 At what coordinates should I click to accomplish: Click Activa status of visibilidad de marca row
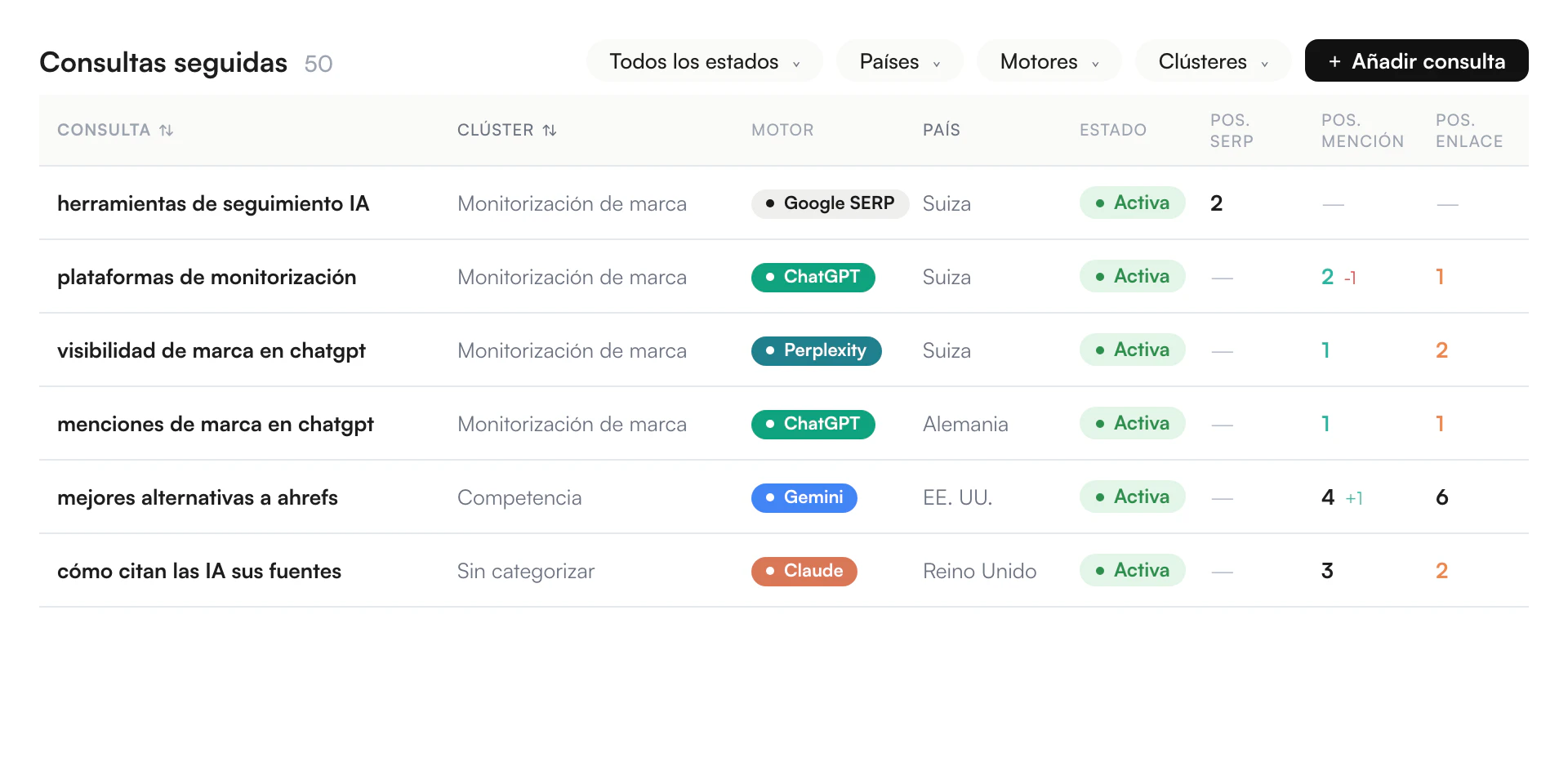(1132, 350)
